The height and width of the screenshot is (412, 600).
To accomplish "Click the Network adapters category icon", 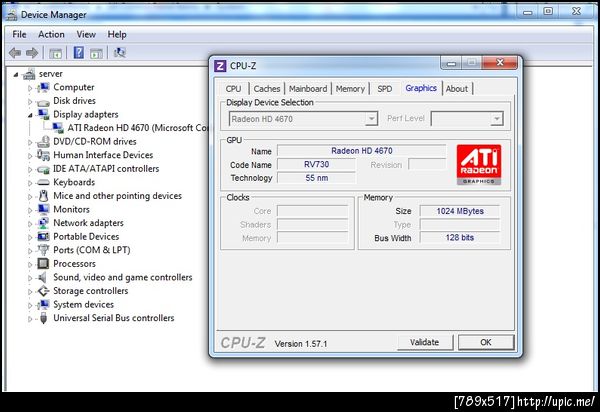I will 43,223.
